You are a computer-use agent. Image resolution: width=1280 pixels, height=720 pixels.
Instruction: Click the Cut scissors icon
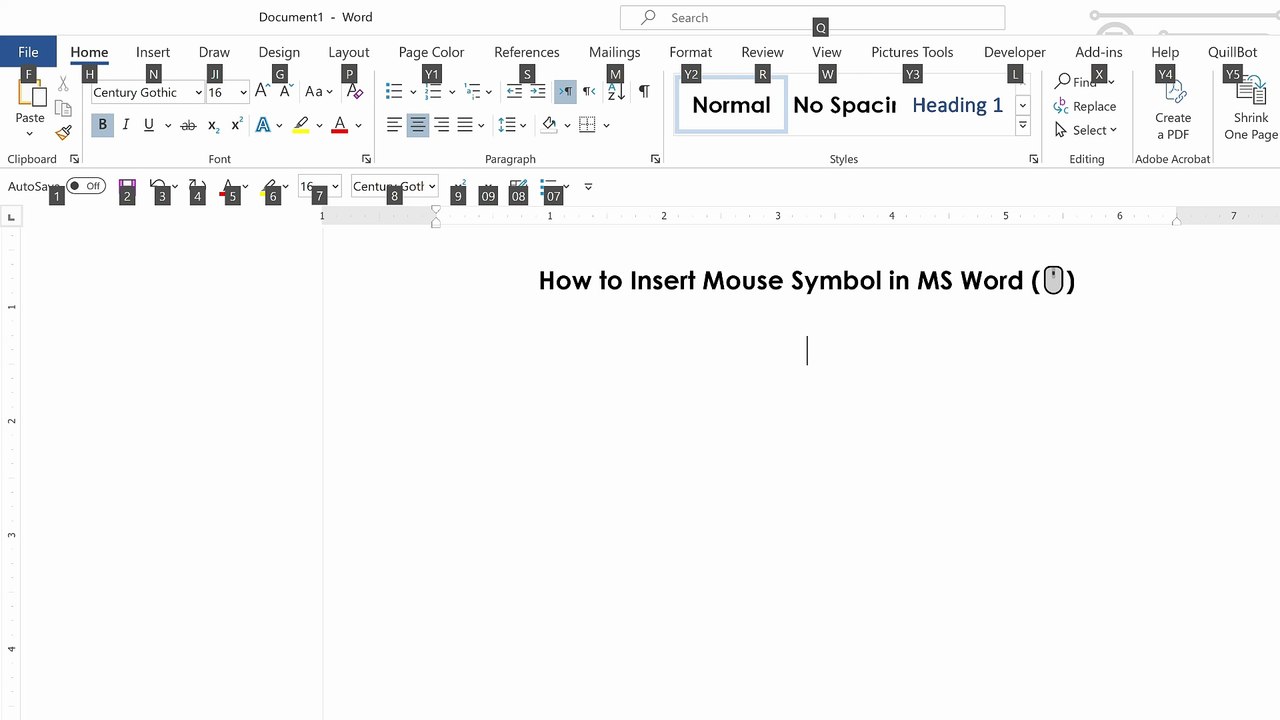64,85
